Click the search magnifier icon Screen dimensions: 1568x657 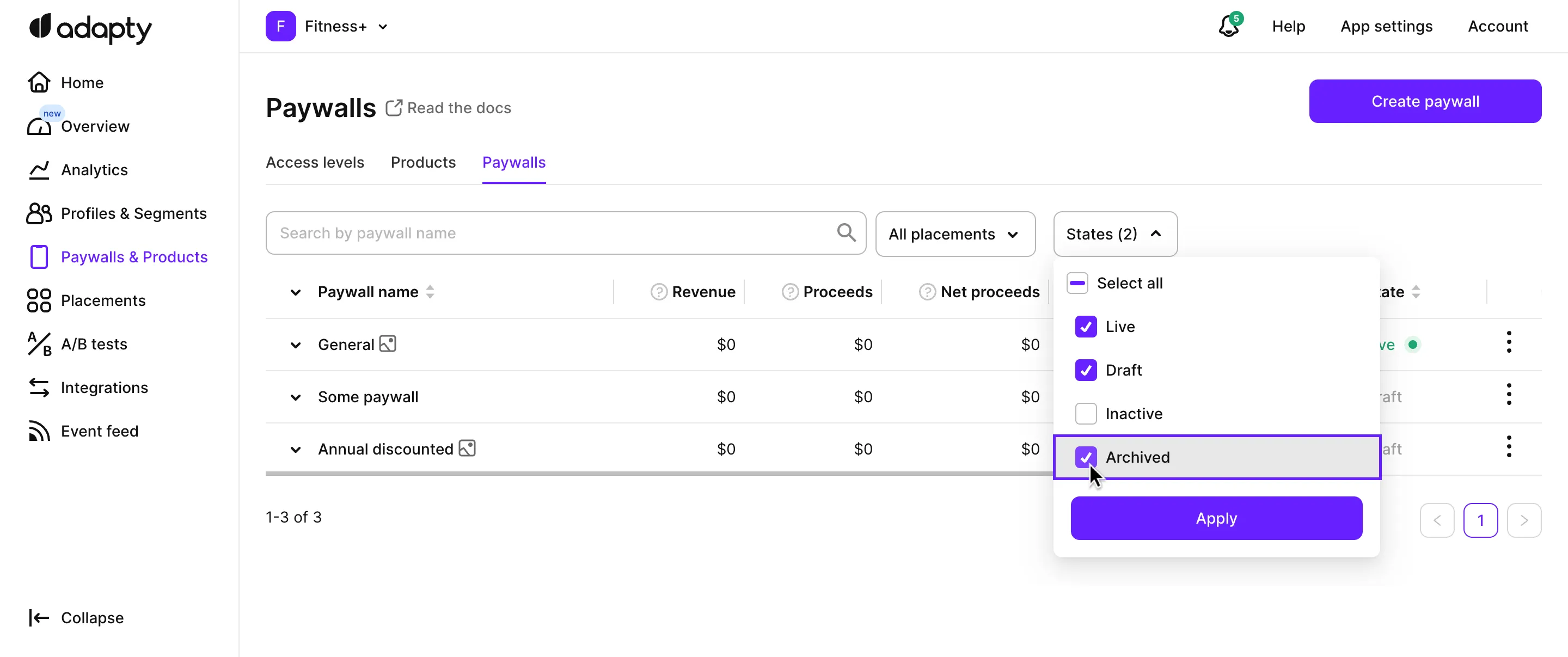tap(846, 232)
